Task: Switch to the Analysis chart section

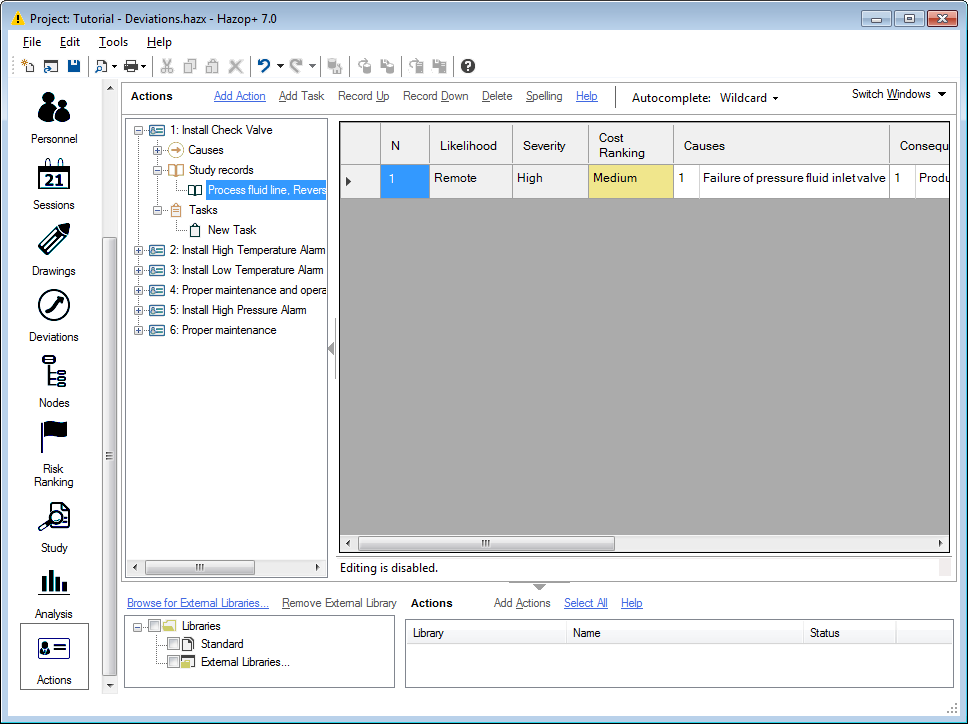Action: (53, 592)
